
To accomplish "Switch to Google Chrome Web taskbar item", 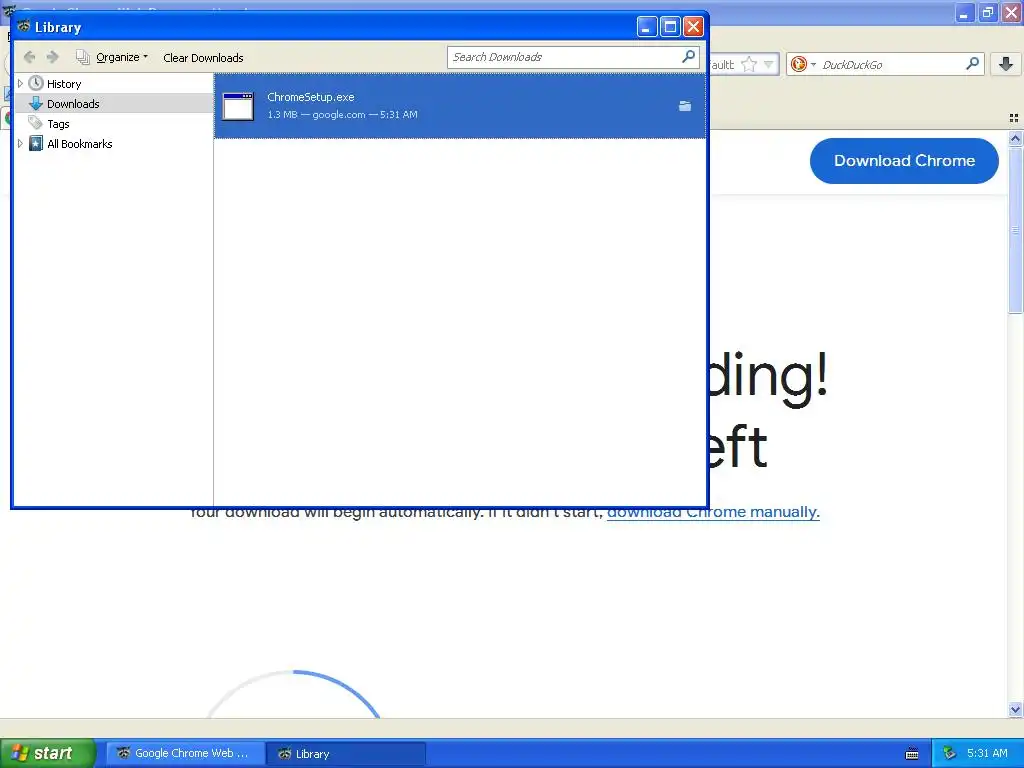I will [185, 754].
